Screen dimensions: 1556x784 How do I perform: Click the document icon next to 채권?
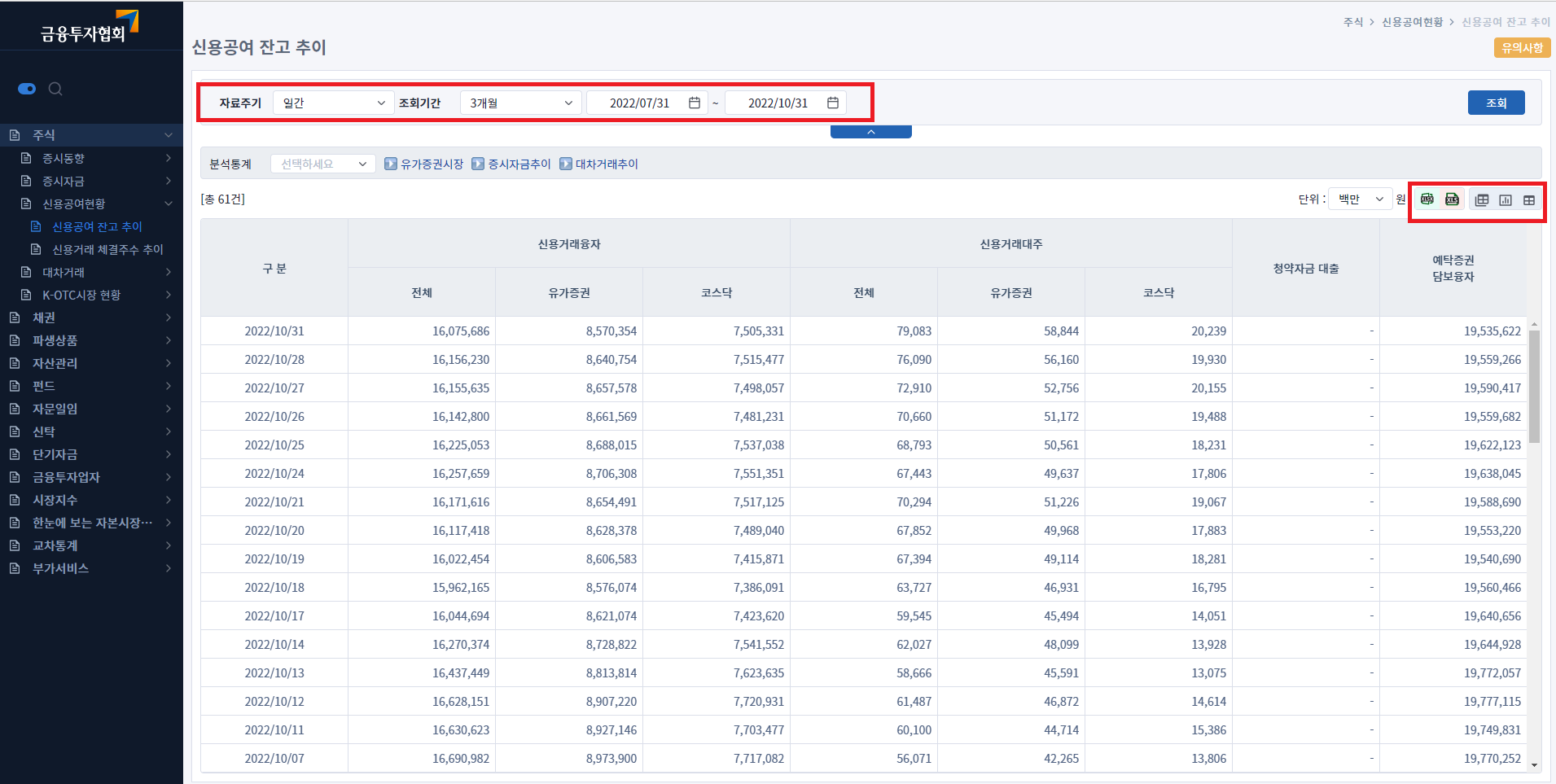point(15,318)
